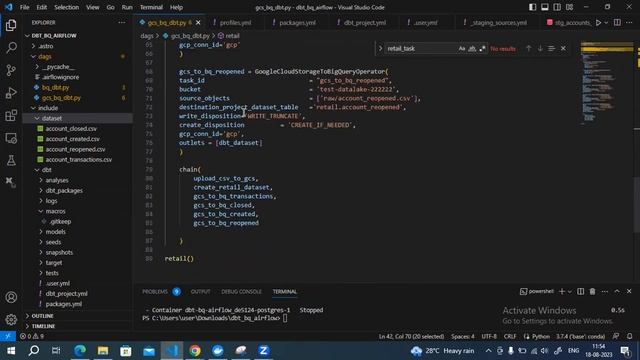Toggle Match Case in find widget
The image size is (640, 360).
click(x=462, y=49)
